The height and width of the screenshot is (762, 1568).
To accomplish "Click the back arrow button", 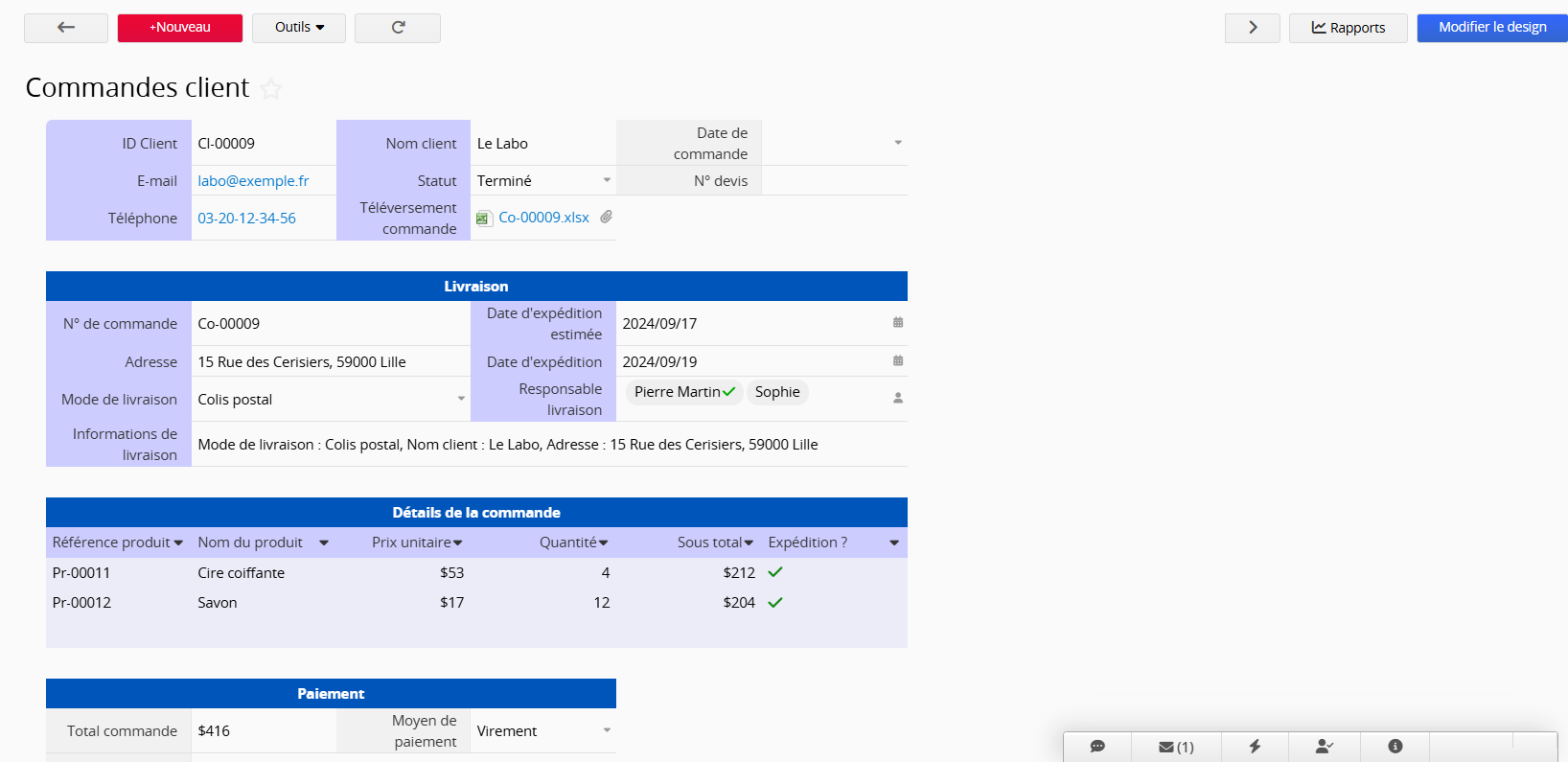I will (65, 28).
